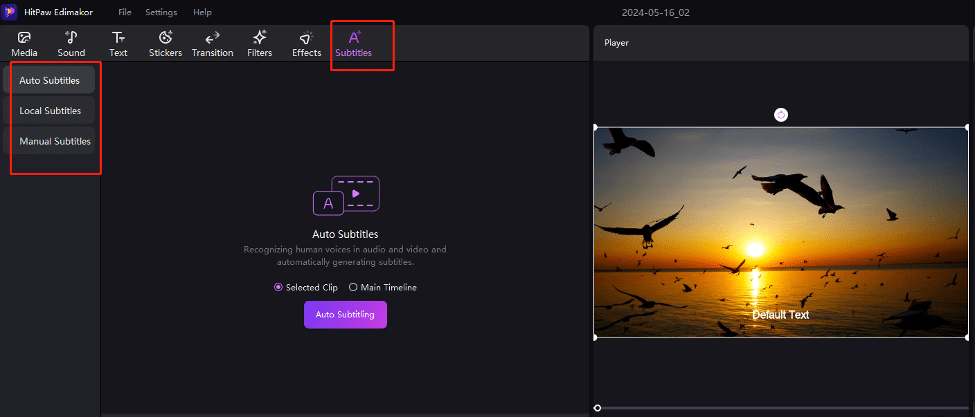Switch to the Subtitles tool
This screenshot has width=977, height=418.
(353, 44)
